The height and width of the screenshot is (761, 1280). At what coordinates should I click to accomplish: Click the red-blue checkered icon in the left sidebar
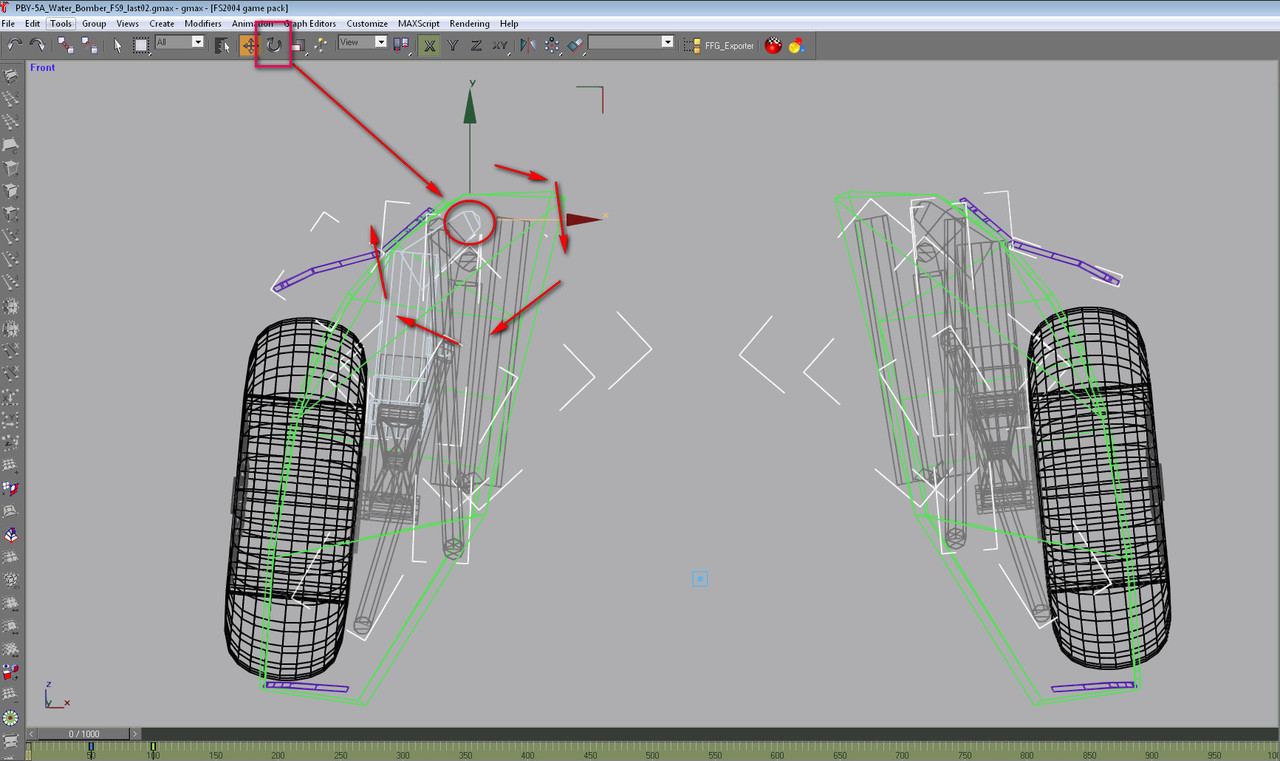(11, 489)
